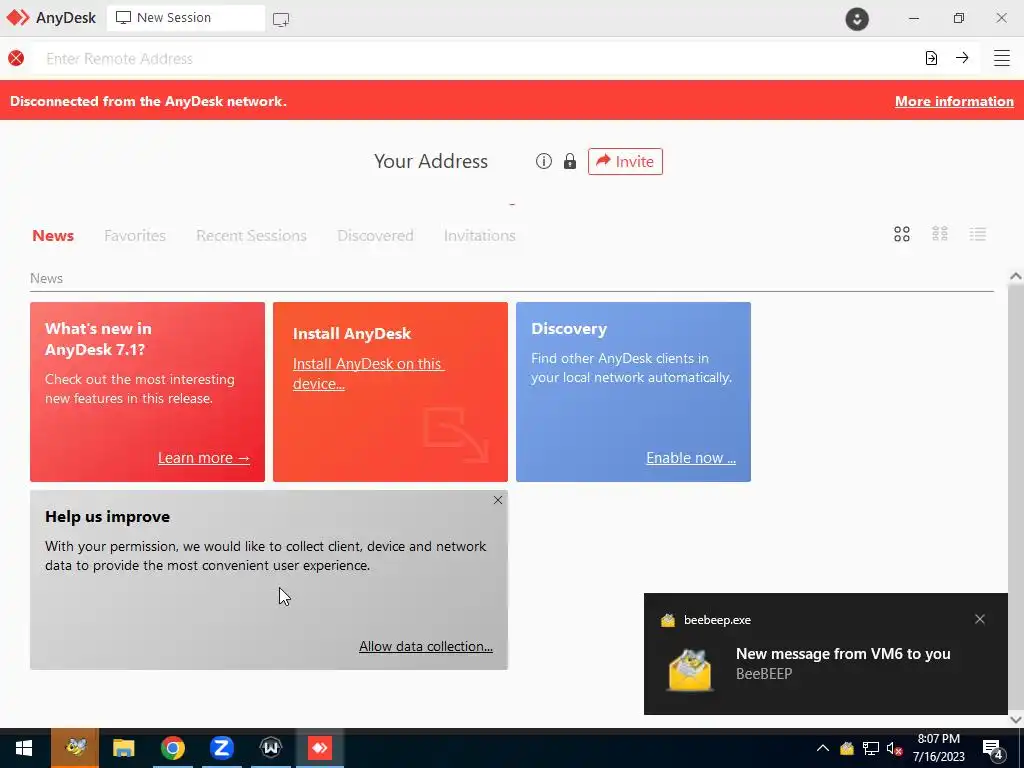The image size is (1024, 768).
Task: Click scrollbar down arrow in news panel
Action: pos(1016,719)
